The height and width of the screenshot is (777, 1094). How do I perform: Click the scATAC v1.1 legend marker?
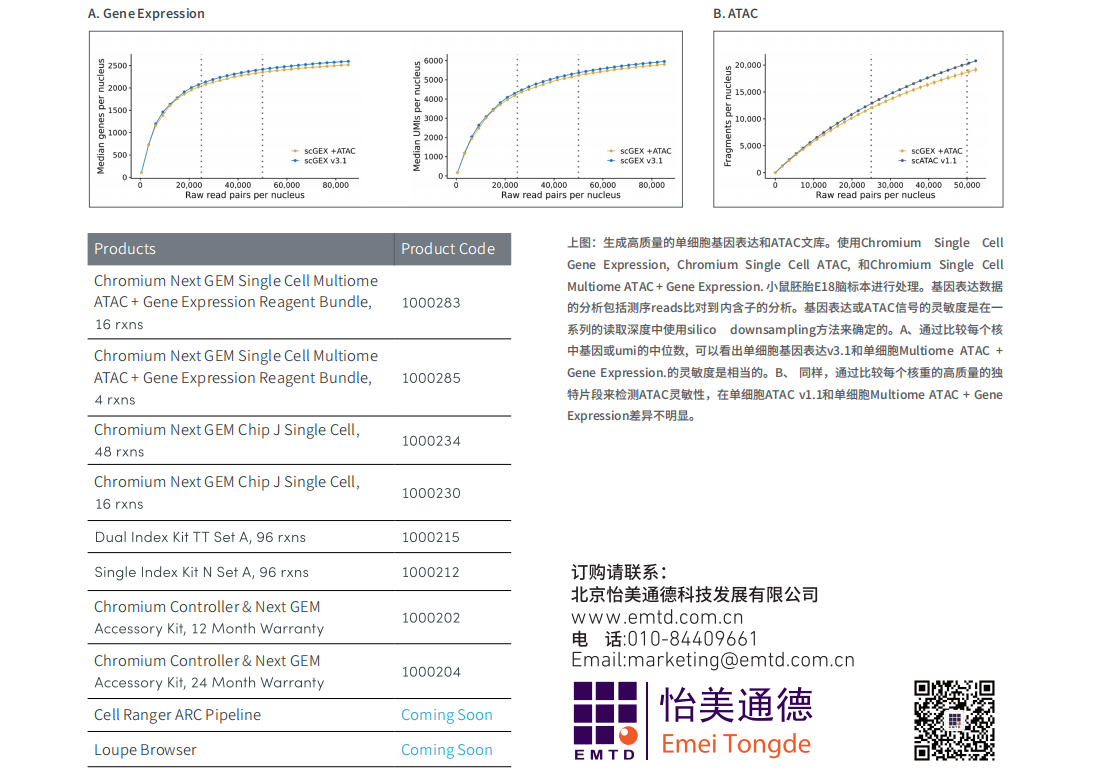(902, 160)
